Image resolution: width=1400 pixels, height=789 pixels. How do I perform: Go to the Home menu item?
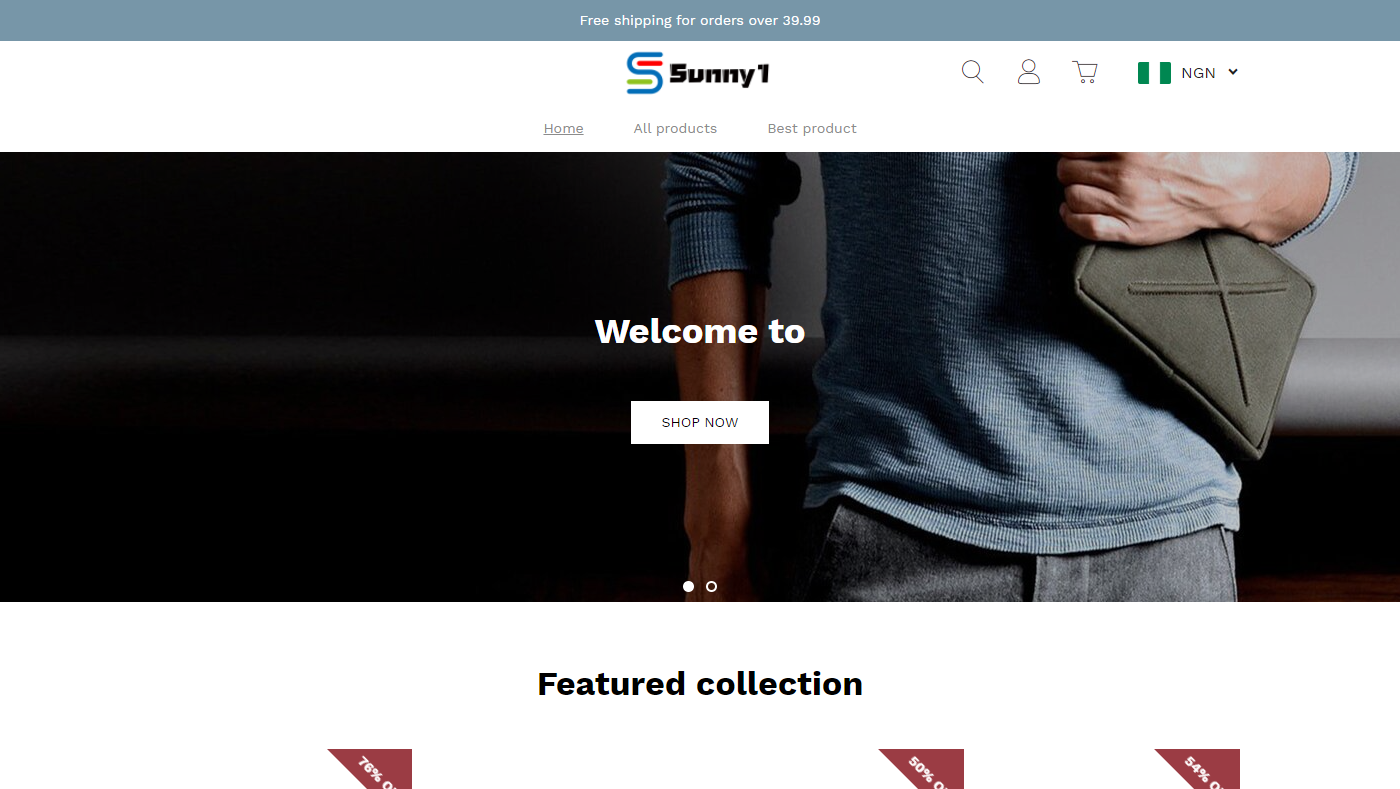[563, 128]
